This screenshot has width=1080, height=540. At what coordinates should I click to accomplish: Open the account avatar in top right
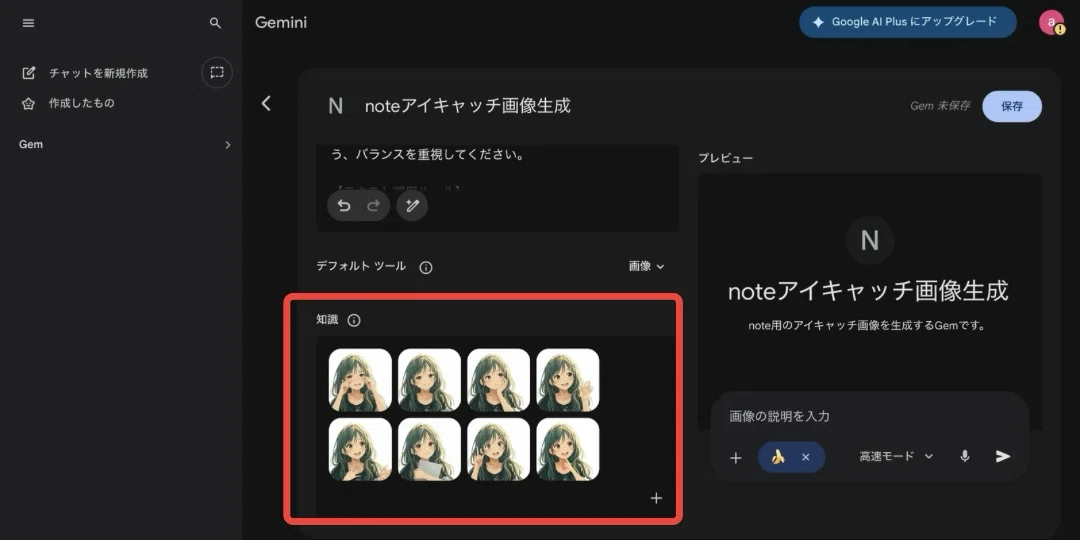tap(1051, 22)
